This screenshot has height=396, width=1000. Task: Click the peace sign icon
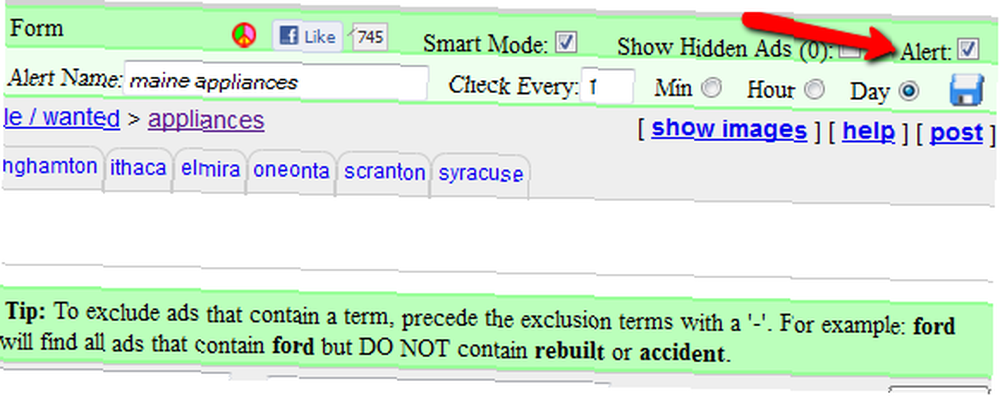point(244,35)
